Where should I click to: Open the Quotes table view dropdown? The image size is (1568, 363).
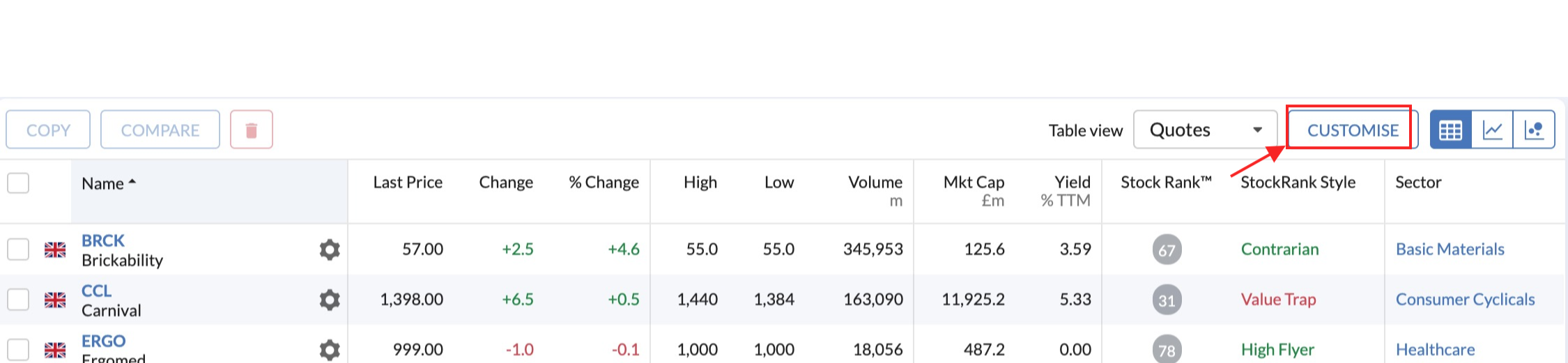(x=1205, y=130)
